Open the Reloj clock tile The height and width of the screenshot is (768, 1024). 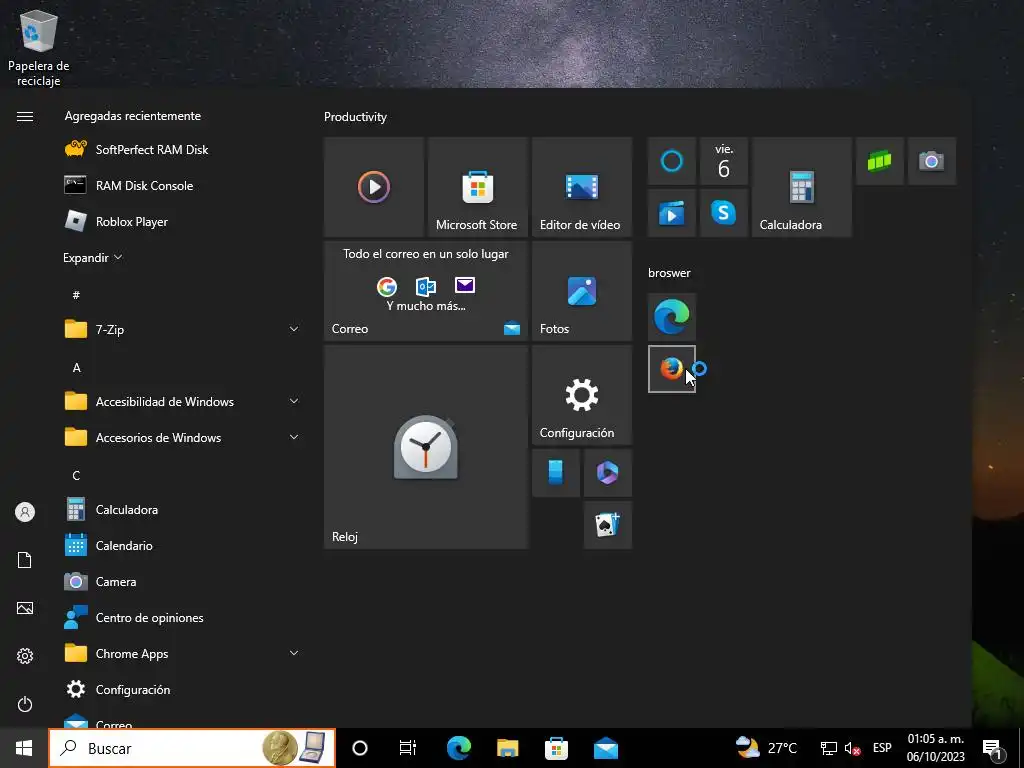426,447
